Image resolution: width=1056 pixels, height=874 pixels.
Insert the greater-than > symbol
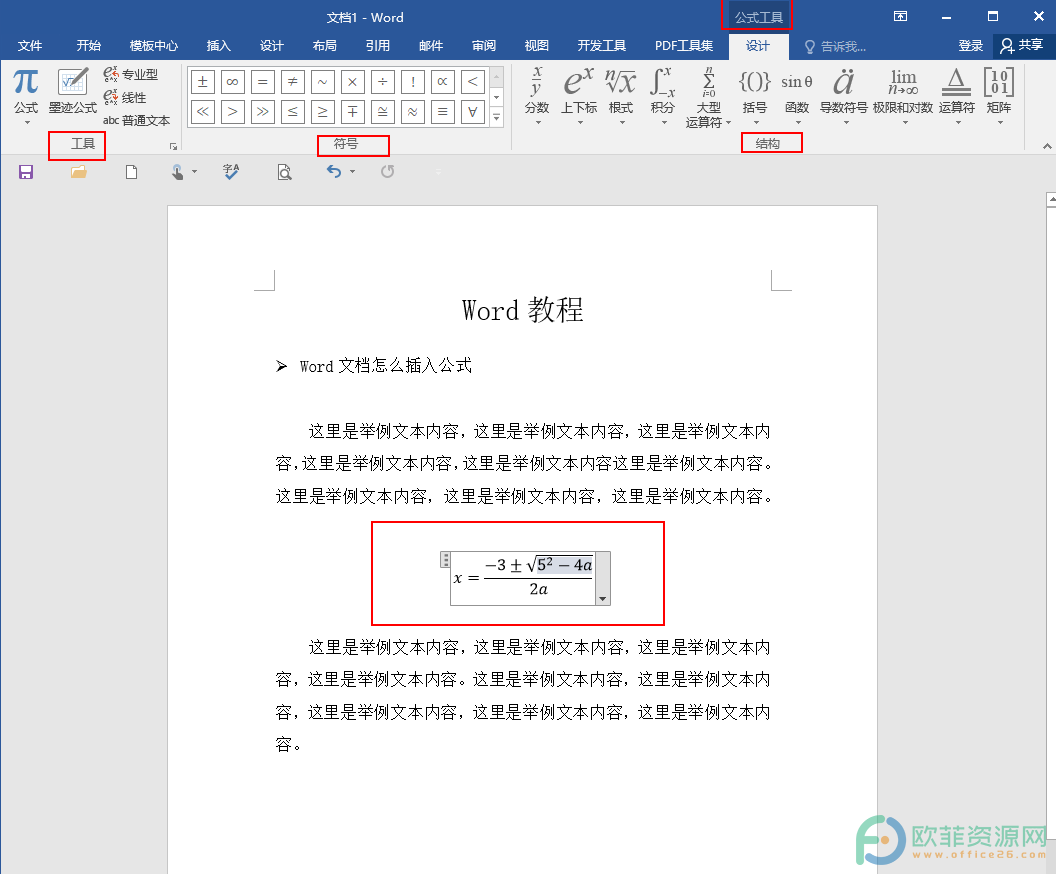point(232,112)
